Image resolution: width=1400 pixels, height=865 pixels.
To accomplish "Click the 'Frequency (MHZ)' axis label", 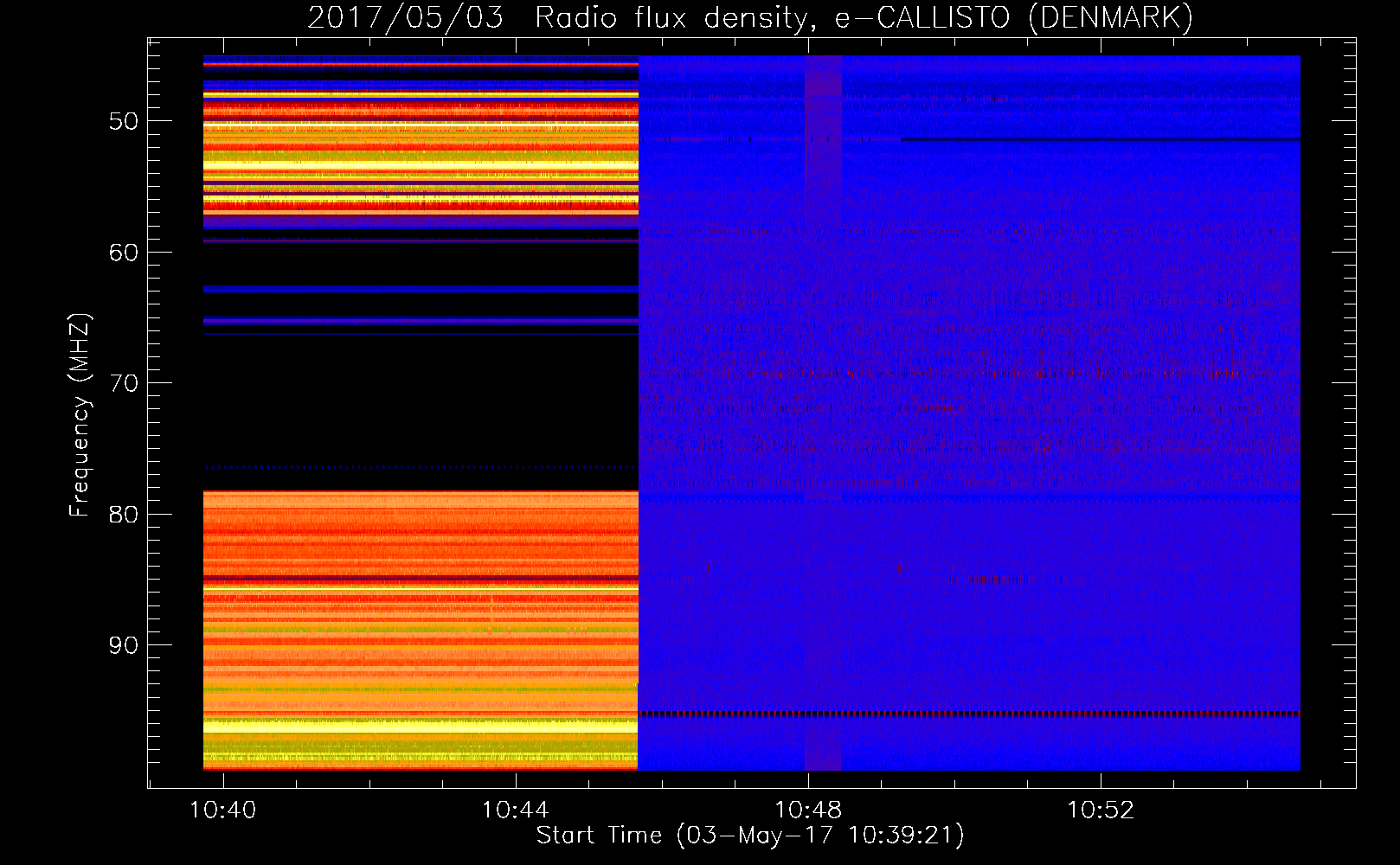I will [80, 415].
